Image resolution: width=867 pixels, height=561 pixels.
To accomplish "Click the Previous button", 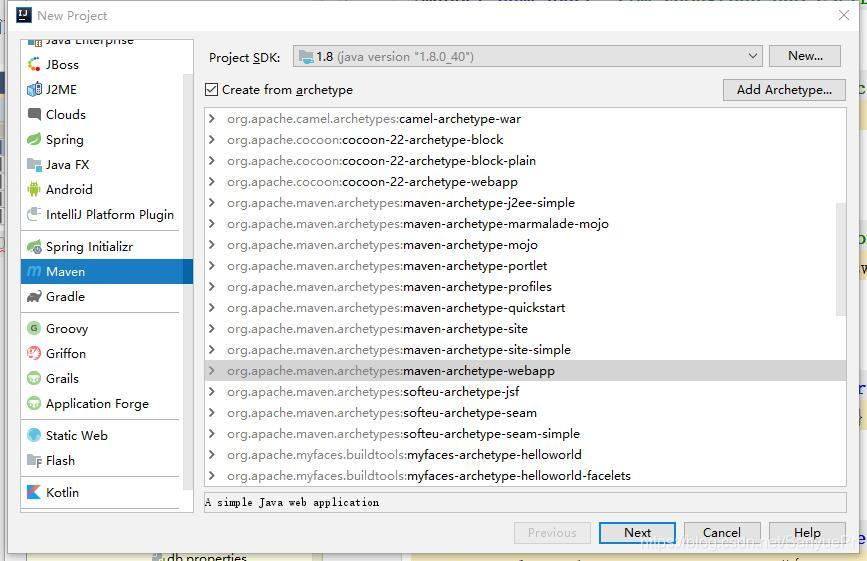I will click(552, 533).
